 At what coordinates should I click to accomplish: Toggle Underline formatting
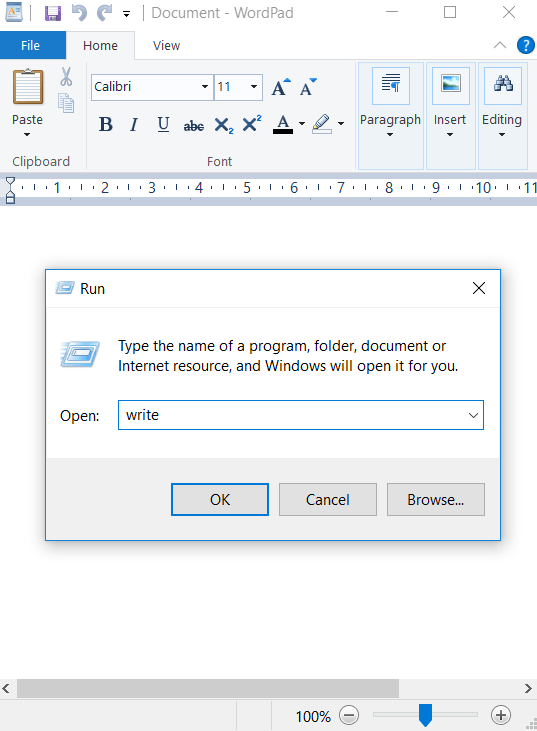click(163, 124)
